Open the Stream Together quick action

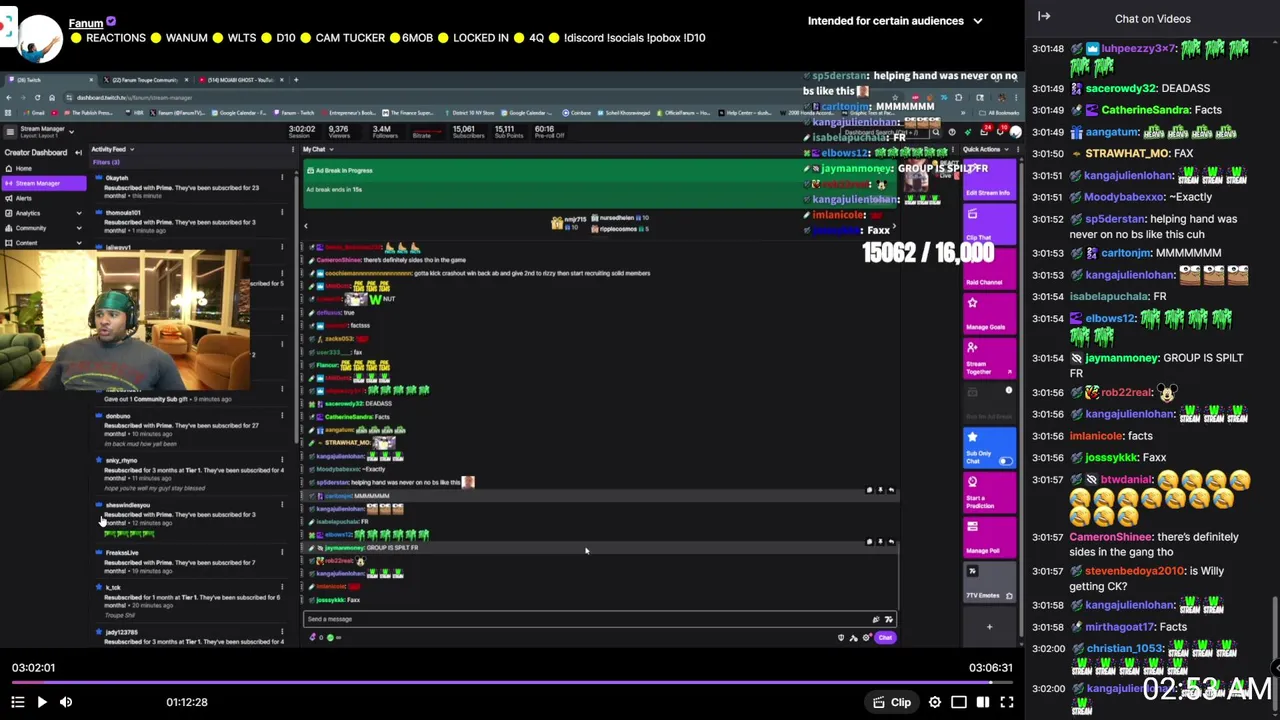(x=989, y=358)
